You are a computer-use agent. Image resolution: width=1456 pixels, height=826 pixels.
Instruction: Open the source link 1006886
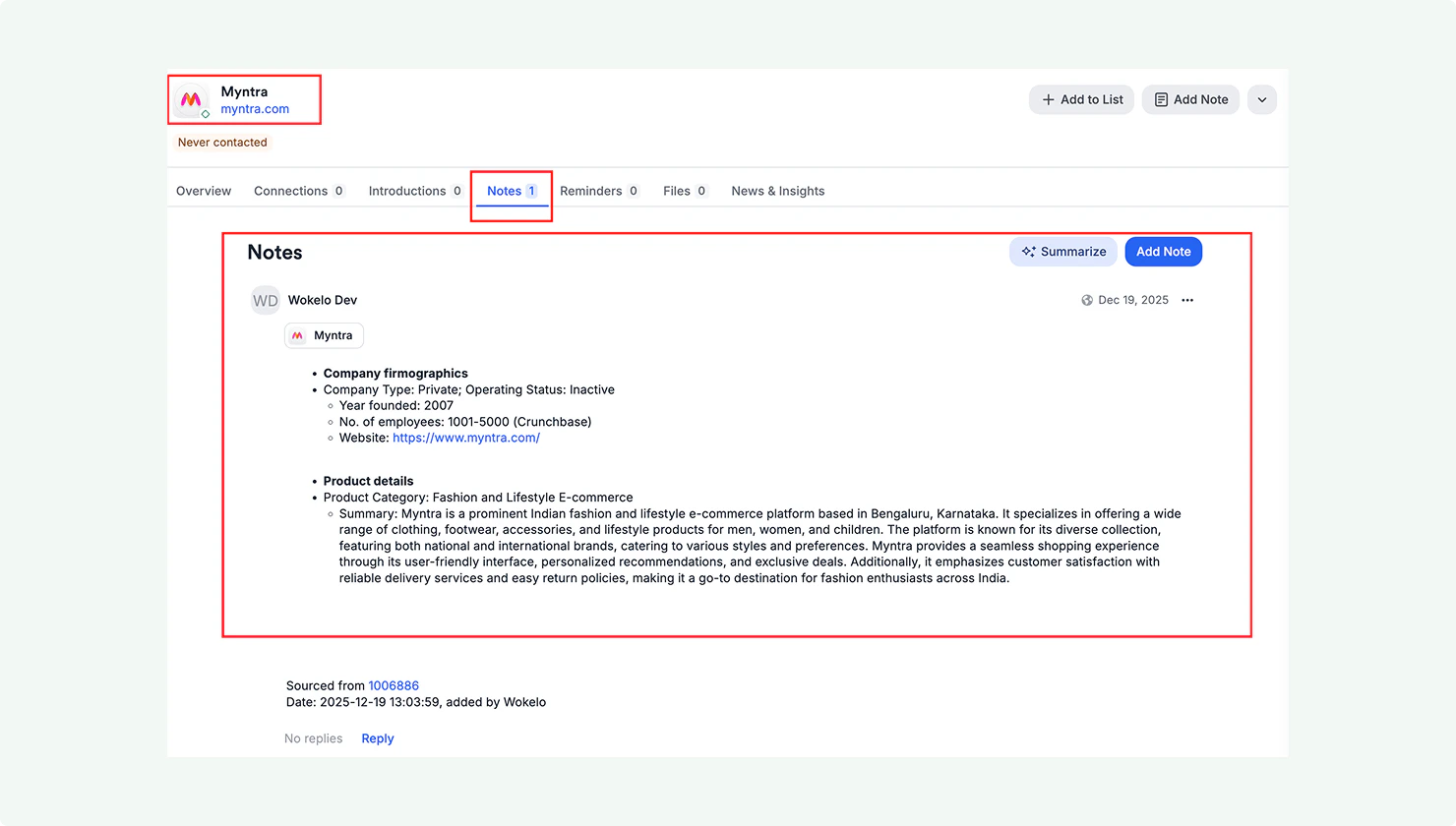pyautogui.click(x=394, y=685)
